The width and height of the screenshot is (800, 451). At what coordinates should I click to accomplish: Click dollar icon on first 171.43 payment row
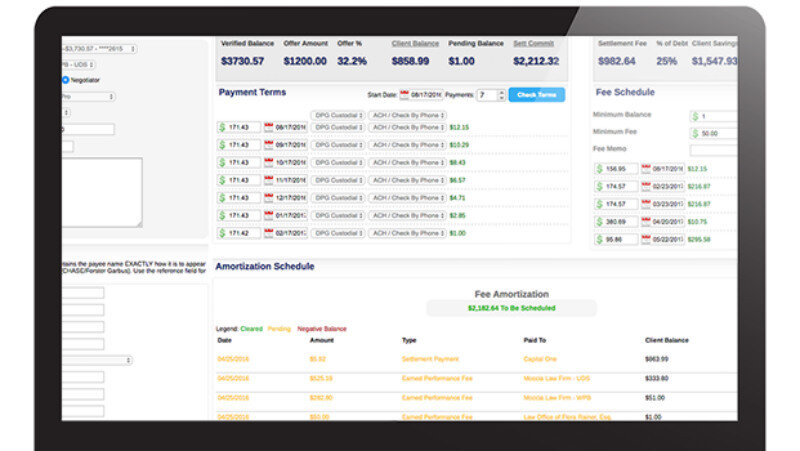point(223,128)
